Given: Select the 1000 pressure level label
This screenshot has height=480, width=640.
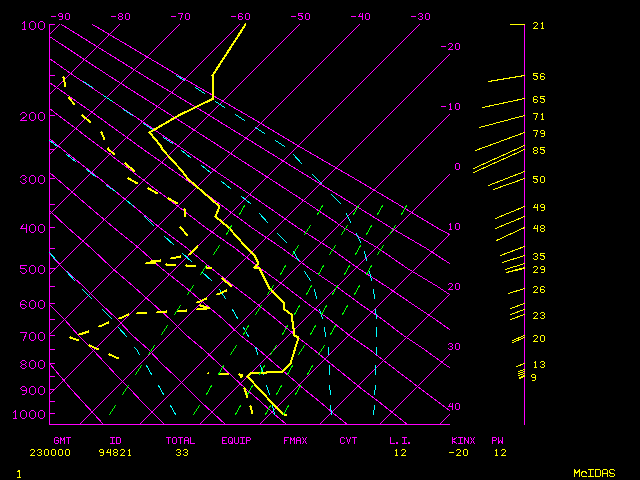Looking at the screenshot, I should [32, 414].
